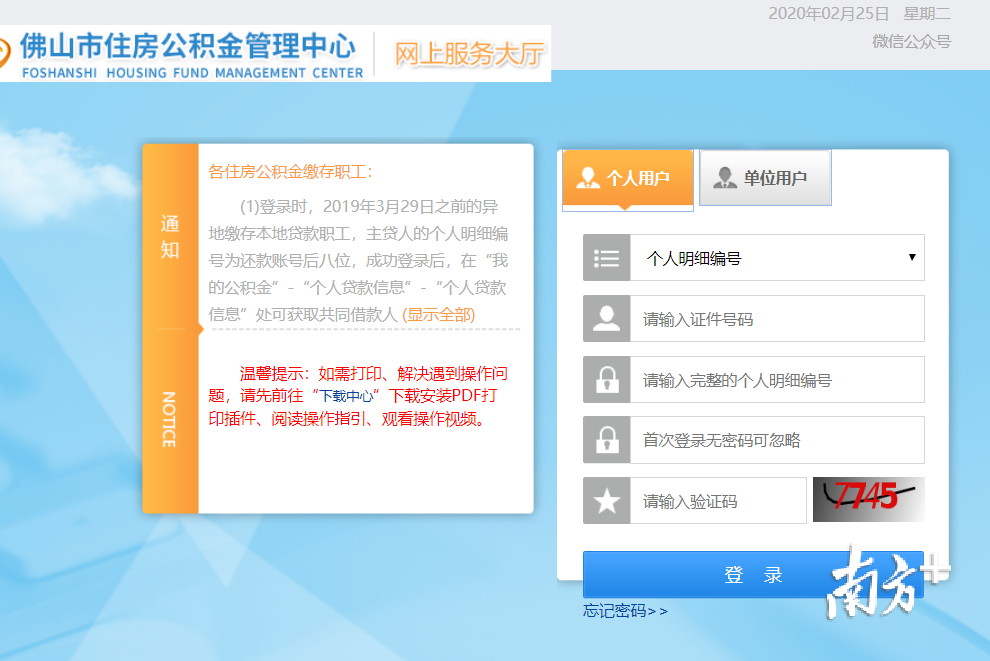Click the date text 2020年02月25日
This screenshot has width=990, height=661.
[828, 14]
